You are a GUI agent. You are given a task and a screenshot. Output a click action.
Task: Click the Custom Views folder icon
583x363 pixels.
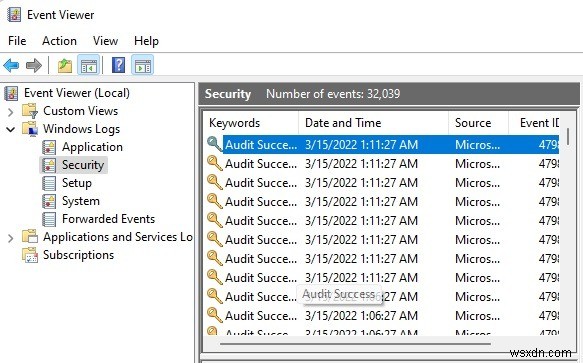coord(30,111)
